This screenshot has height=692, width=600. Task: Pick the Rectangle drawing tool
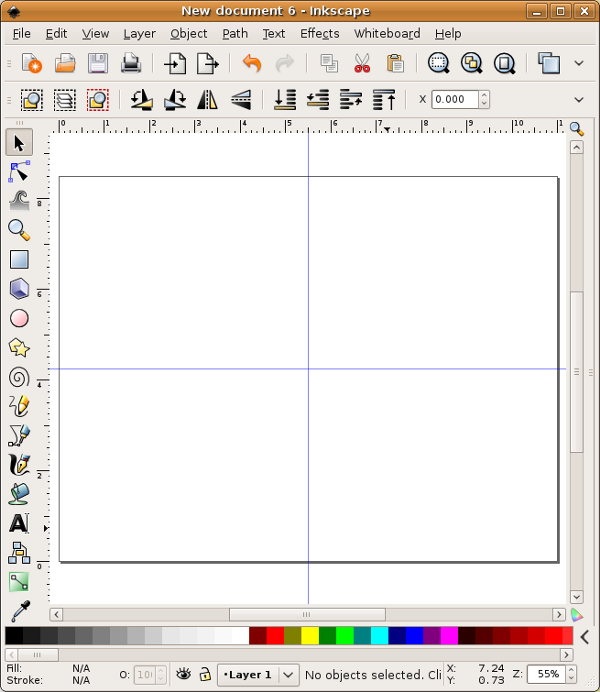(19, 260)
